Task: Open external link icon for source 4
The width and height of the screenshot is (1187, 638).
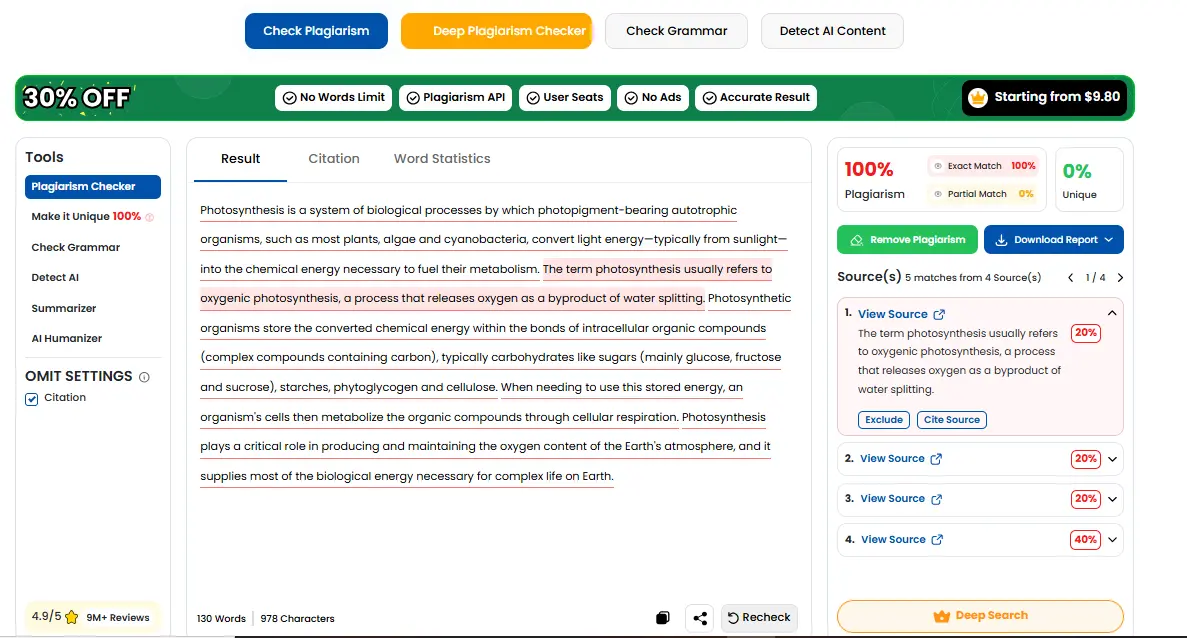Action: tap(937, 540)
